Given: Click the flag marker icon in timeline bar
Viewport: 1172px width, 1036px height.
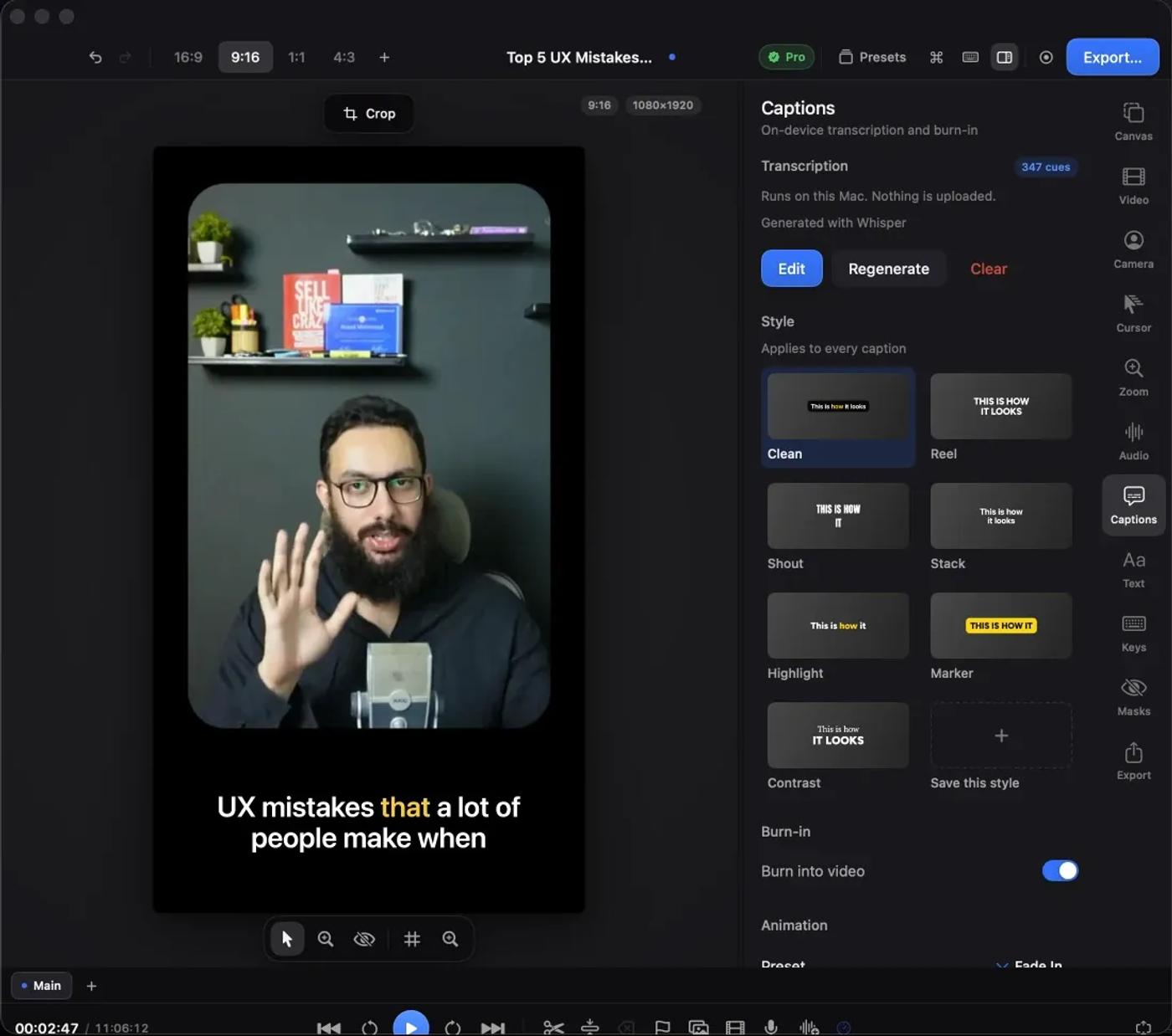Looking at the screenshot, I should (662, 1027).
